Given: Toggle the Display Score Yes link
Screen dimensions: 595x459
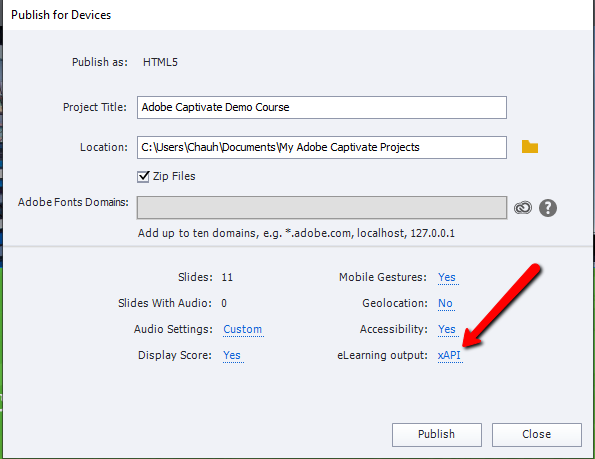Looking at the screenshot, I should (x=232, y=355).
